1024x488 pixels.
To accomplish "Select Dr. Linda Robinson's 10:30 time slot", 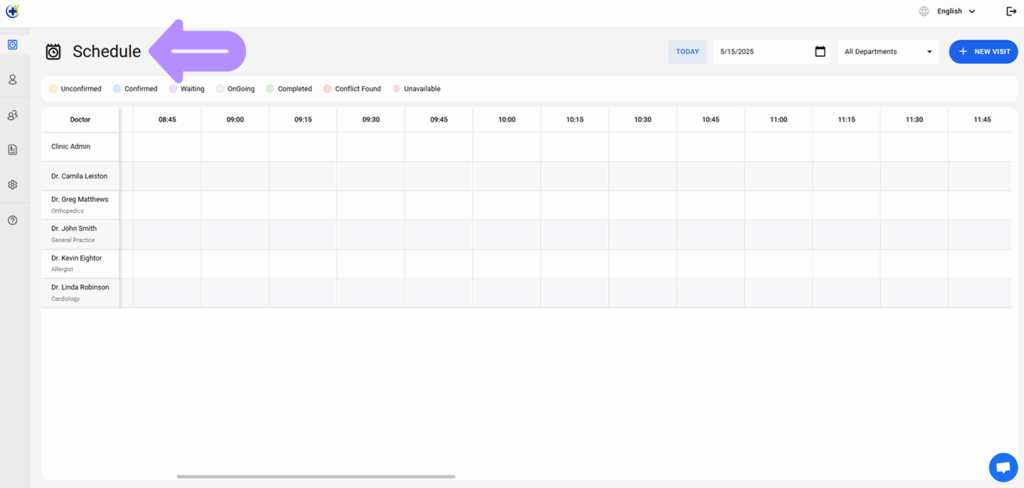I will pos(643,293).
